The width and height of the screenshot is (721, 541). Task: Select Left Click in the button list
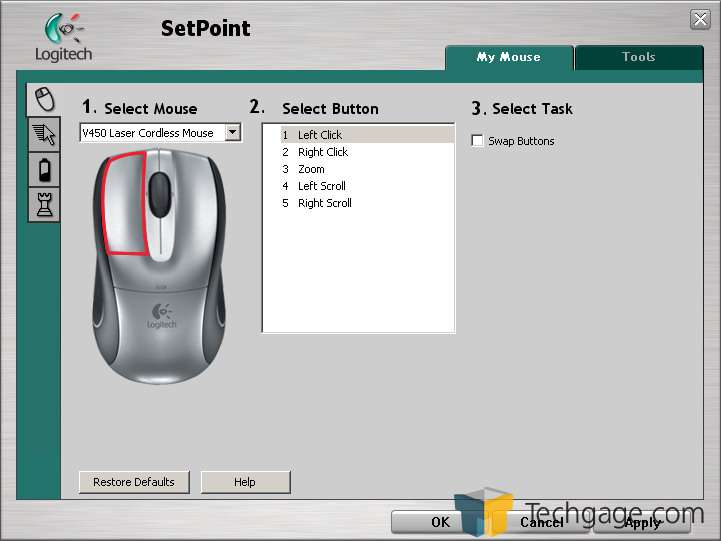point(320,135)
